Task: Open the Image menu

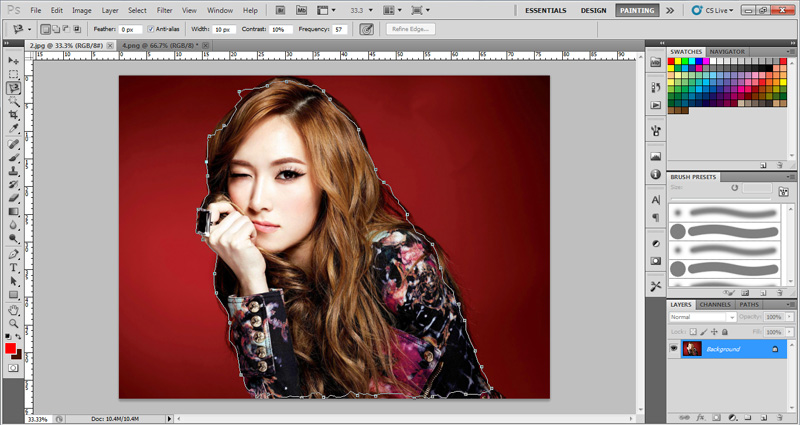Action: pyautogui.click(x=82, y=10)
